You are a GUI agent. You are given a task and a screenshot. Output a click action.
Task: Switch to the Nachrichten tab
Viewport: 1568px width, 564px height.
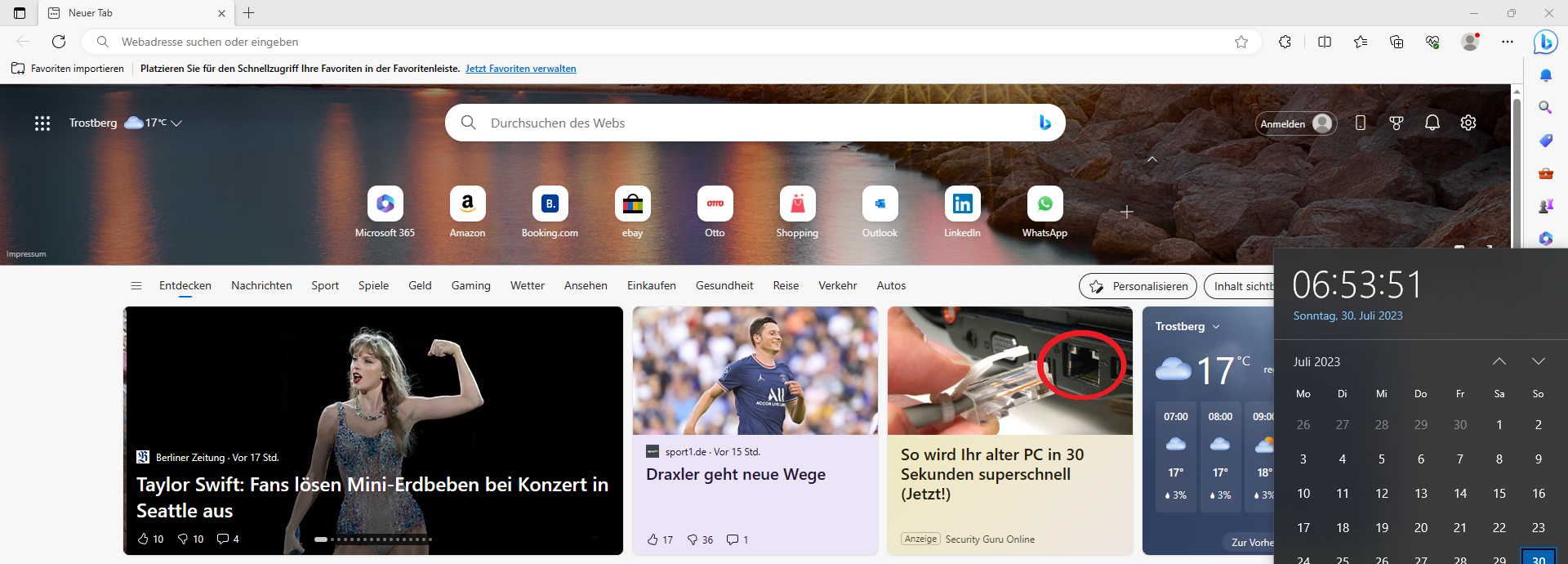click(x=261, y=285)
